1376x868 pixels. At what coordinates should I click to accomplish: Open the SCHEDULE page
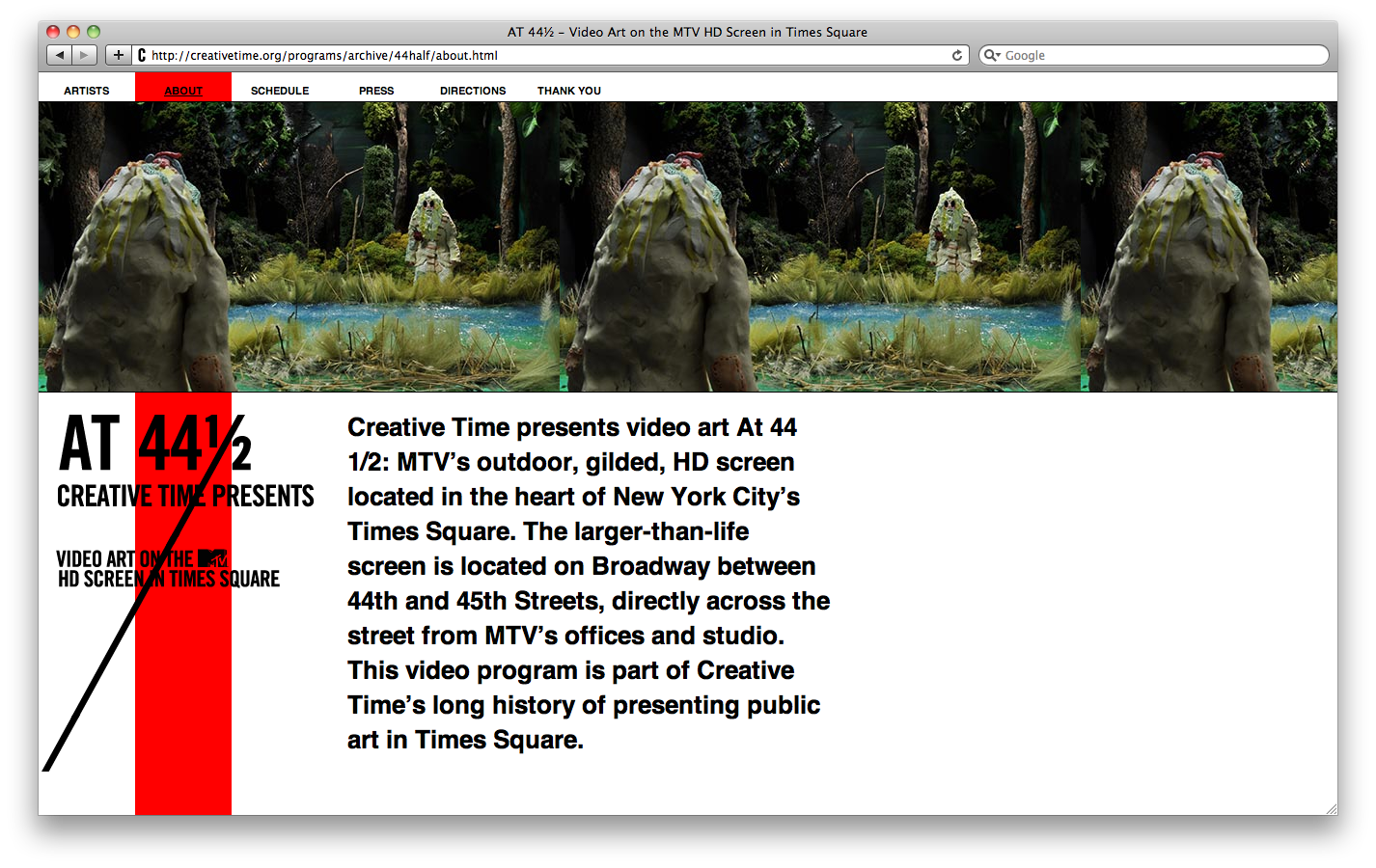pyautogui.click(x=280, y=91)
